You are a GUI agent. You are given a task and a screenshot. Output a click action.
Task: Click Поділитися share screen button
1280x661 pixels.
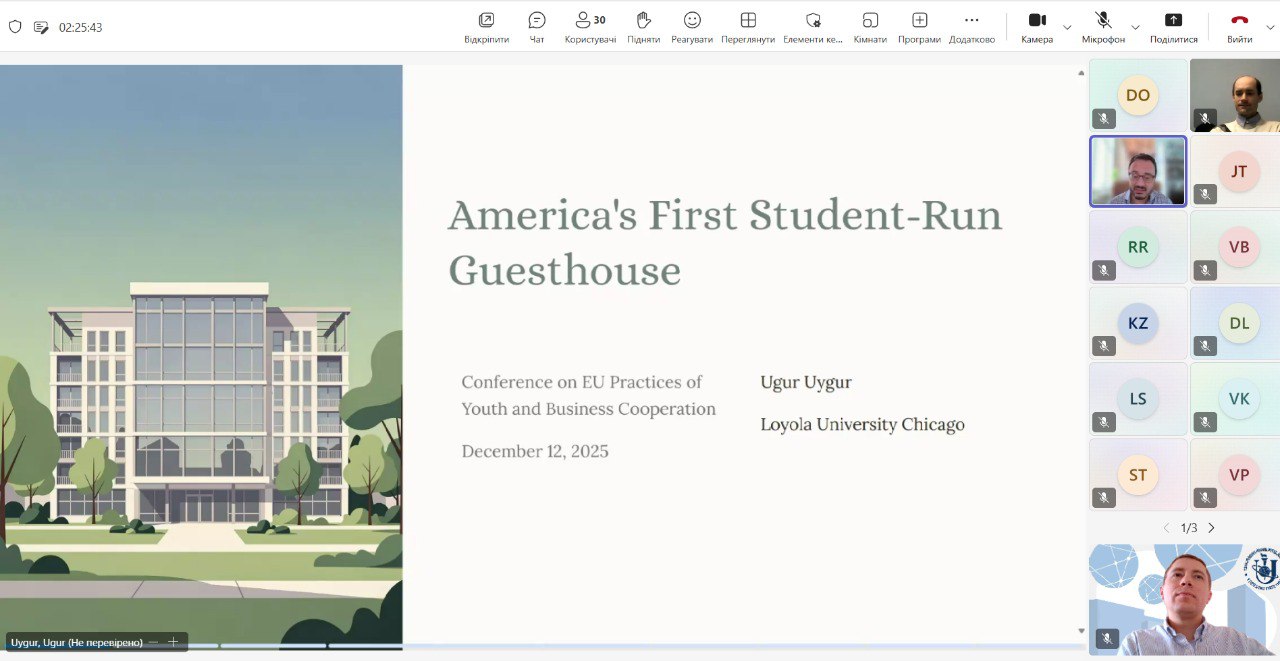point(1174,21)
